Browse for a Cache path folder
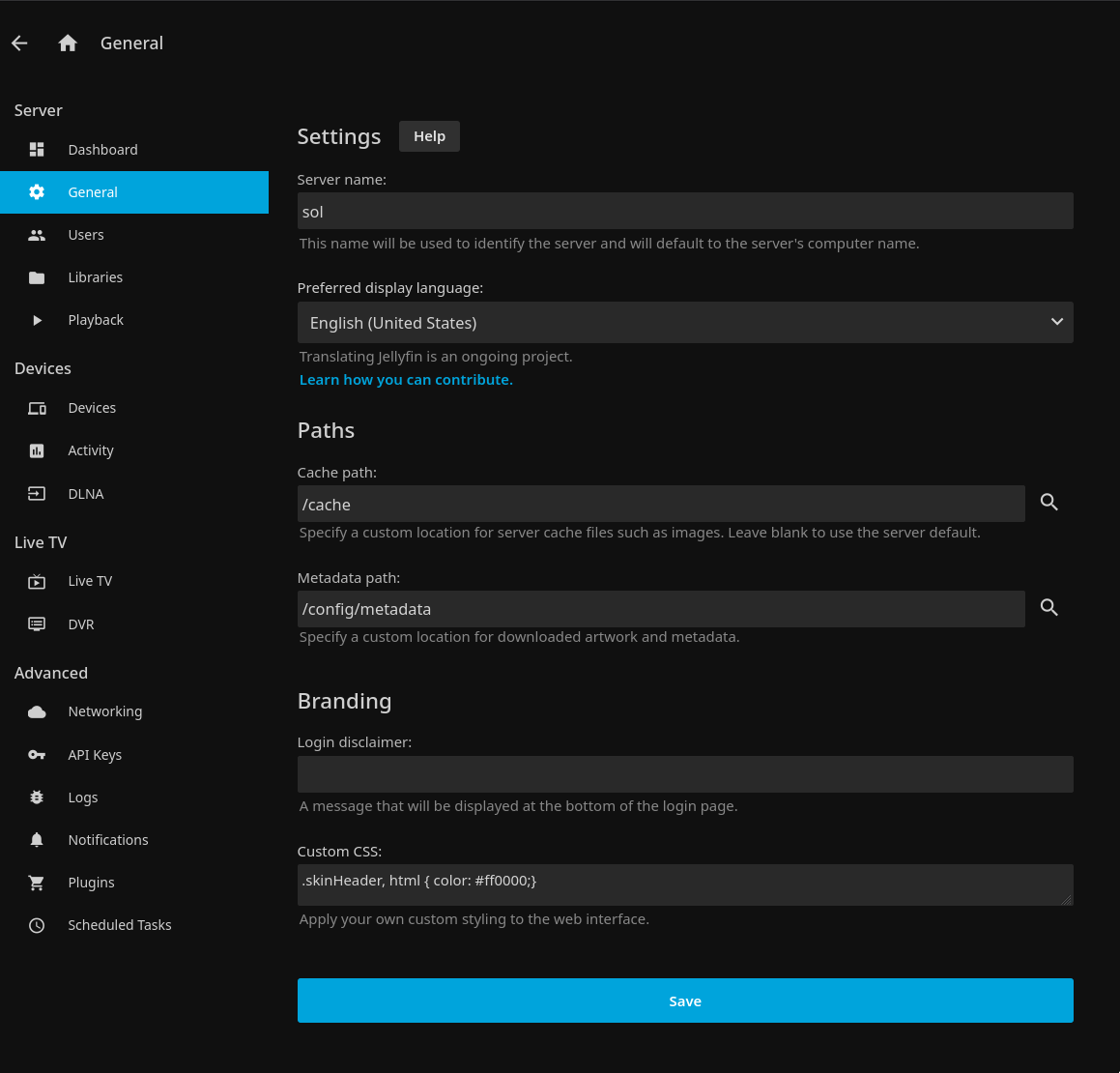This screenshot has width=1120, height=1073. 1049,503
